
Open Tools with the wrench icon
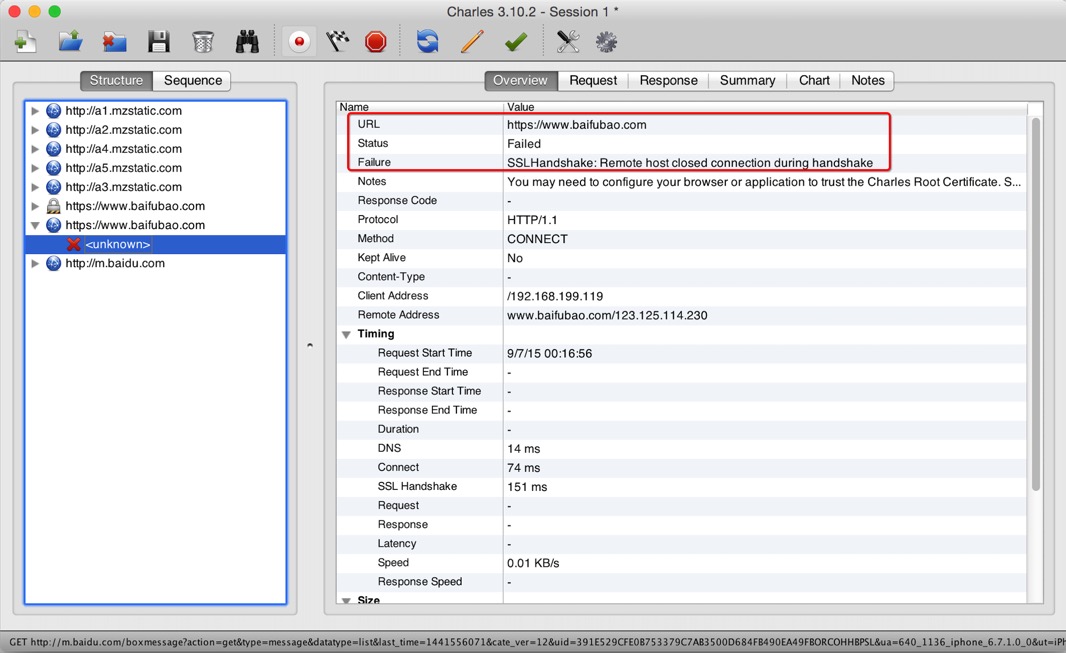(568, 42)
